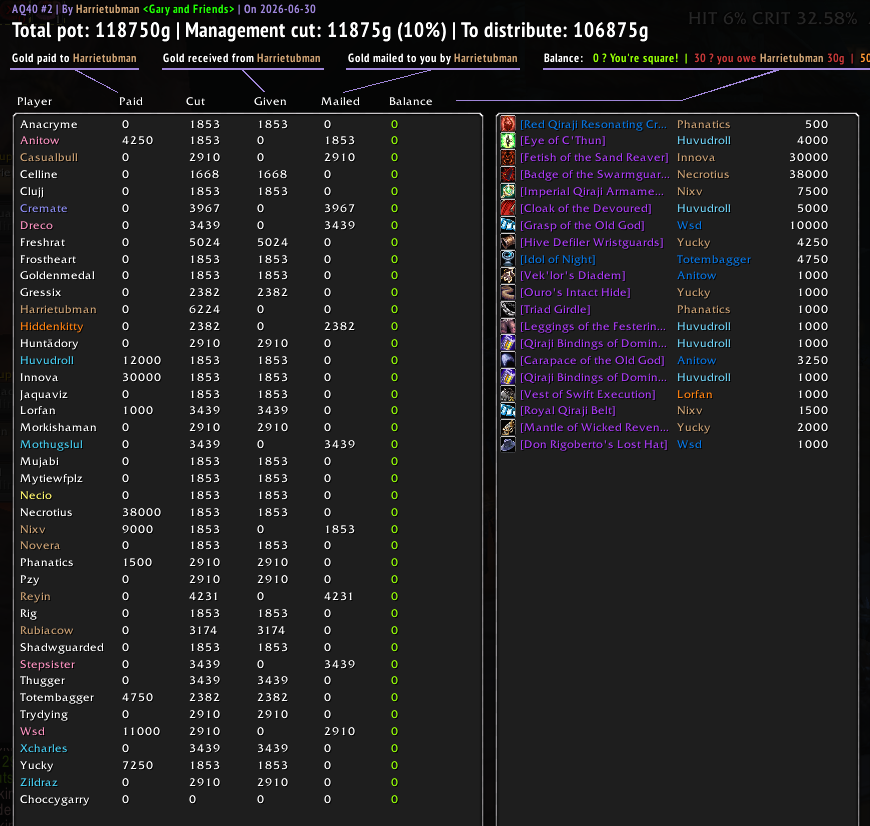The width and height of the screenshot is (870, 826).
Task: Open the [Idol of Night] item link
Action: click(x=558, y=259)
